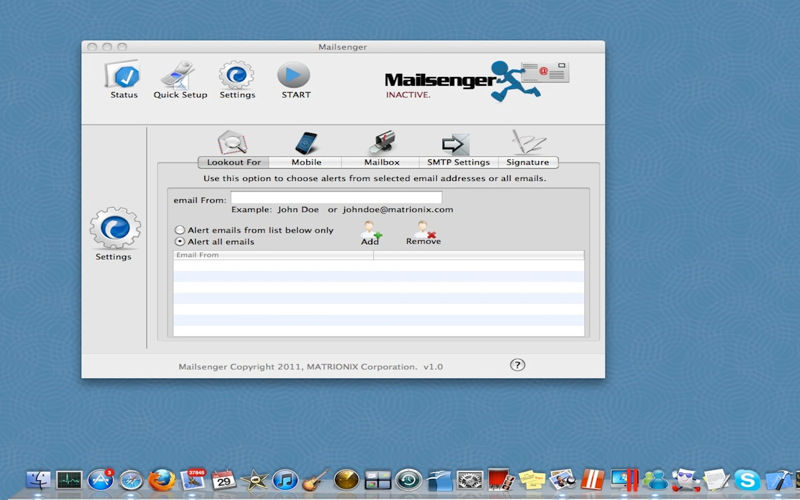Viewport: 800px width, 500px height.
Task: Open Spaces grid icon in the dock
Action: coord(378,480)
